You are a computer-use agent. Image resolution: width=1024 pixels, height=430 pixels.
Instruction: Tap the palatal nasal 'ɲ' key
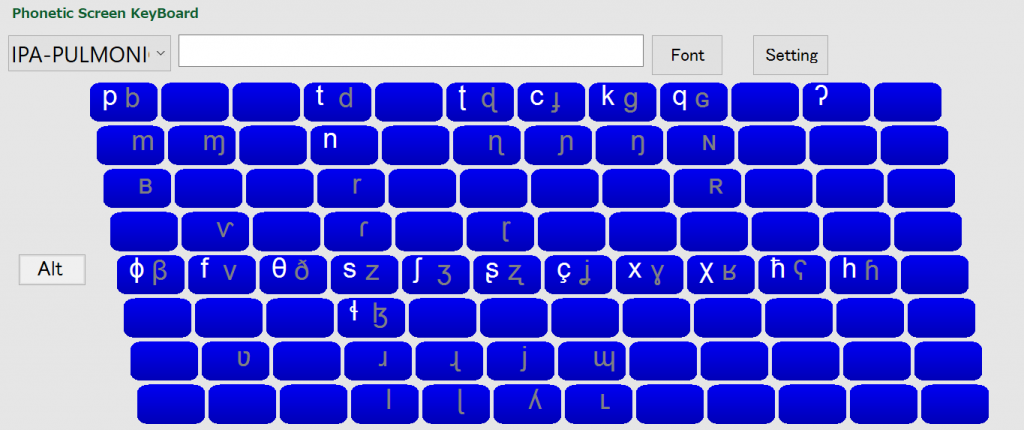point(558,145)
